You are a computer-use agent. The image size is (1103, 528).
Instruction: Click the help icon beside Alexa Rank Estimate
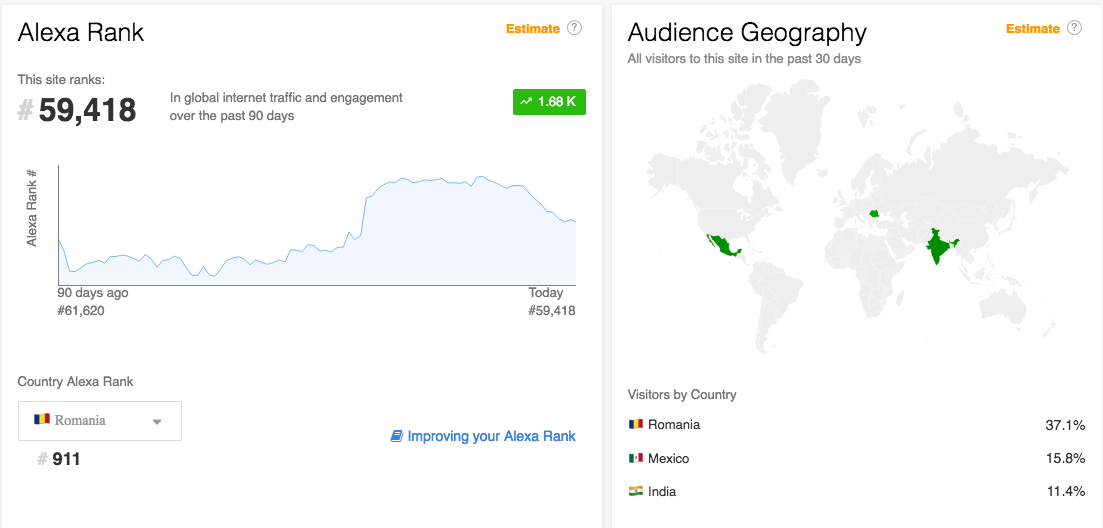tap(574, 28)
